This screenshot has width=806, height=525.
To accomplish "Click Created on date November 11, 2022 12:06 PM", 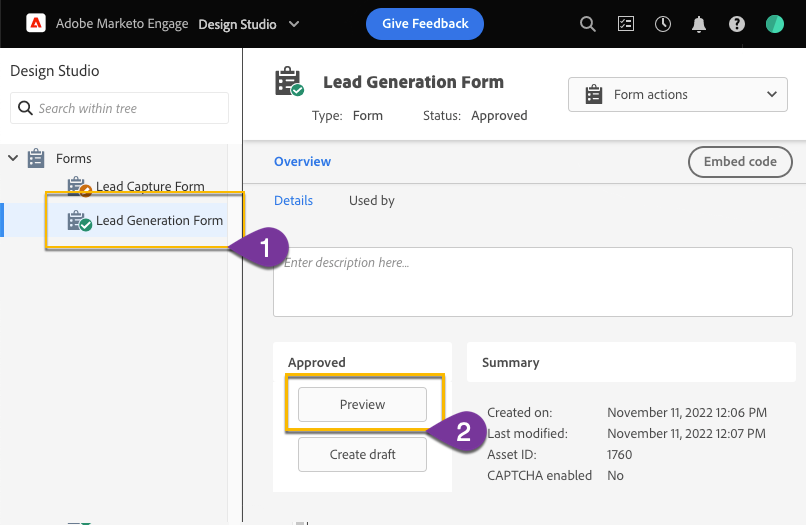I will tap(687, 412).
